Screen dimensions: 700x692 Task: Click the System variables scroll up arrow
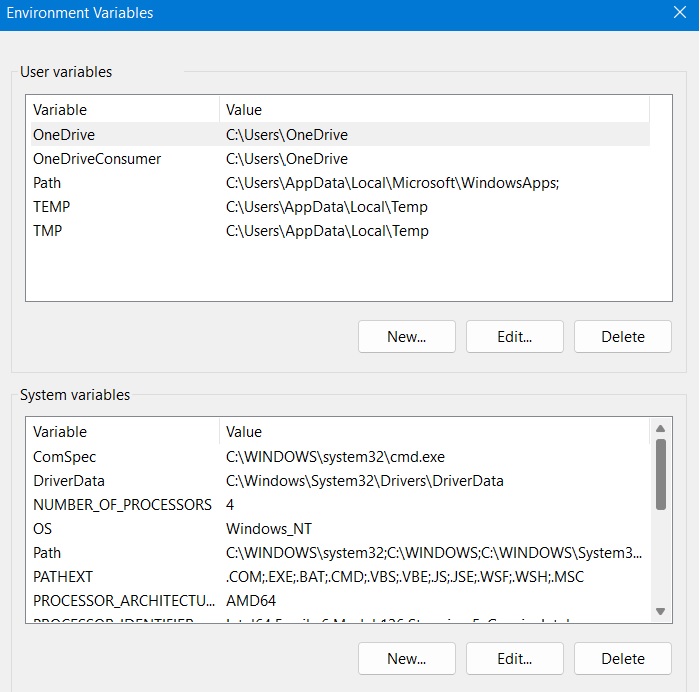(x=661, y=429)
